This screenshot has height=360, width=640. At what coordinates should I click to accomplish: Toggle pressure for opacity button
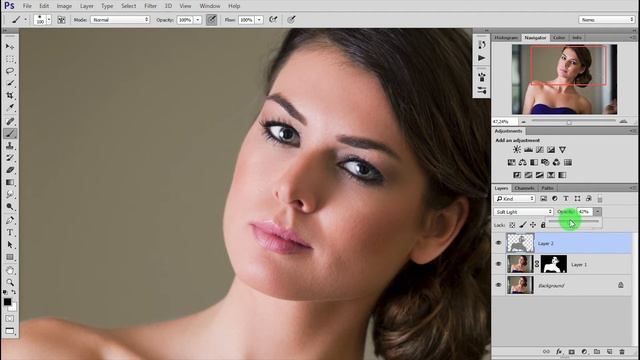[x=211, y=20]
